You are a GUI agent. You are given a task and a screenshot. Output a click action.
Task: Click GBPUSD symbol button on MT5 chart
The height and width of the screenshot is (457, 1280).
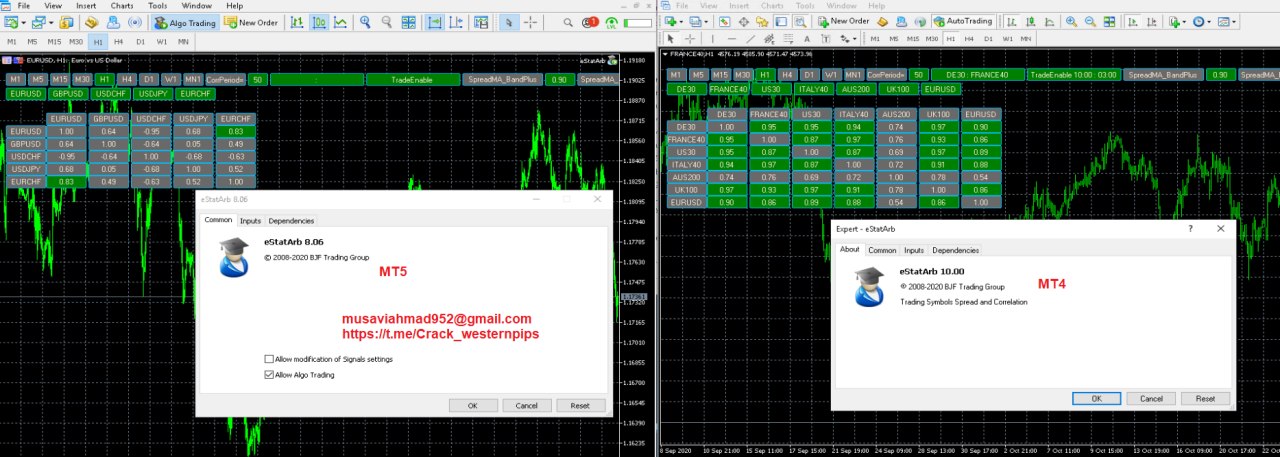(67, 93)
